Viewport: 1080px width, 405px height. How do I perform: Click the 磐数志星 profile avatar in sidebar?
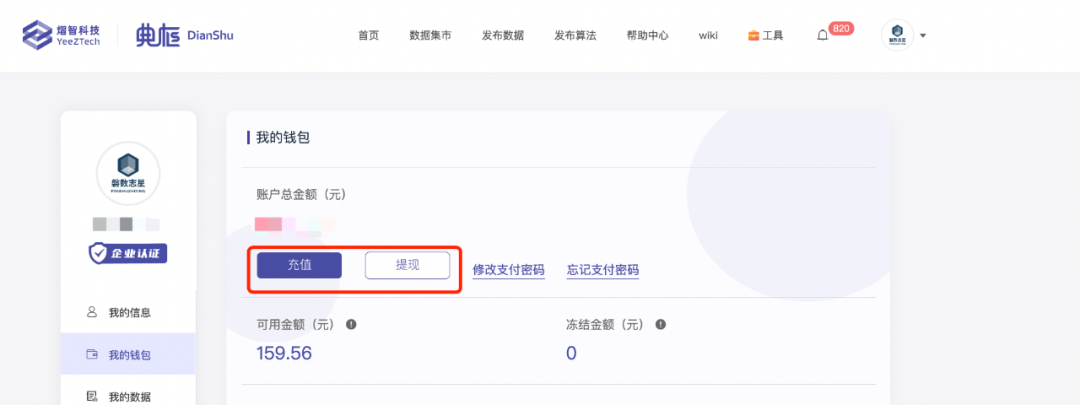128,174
